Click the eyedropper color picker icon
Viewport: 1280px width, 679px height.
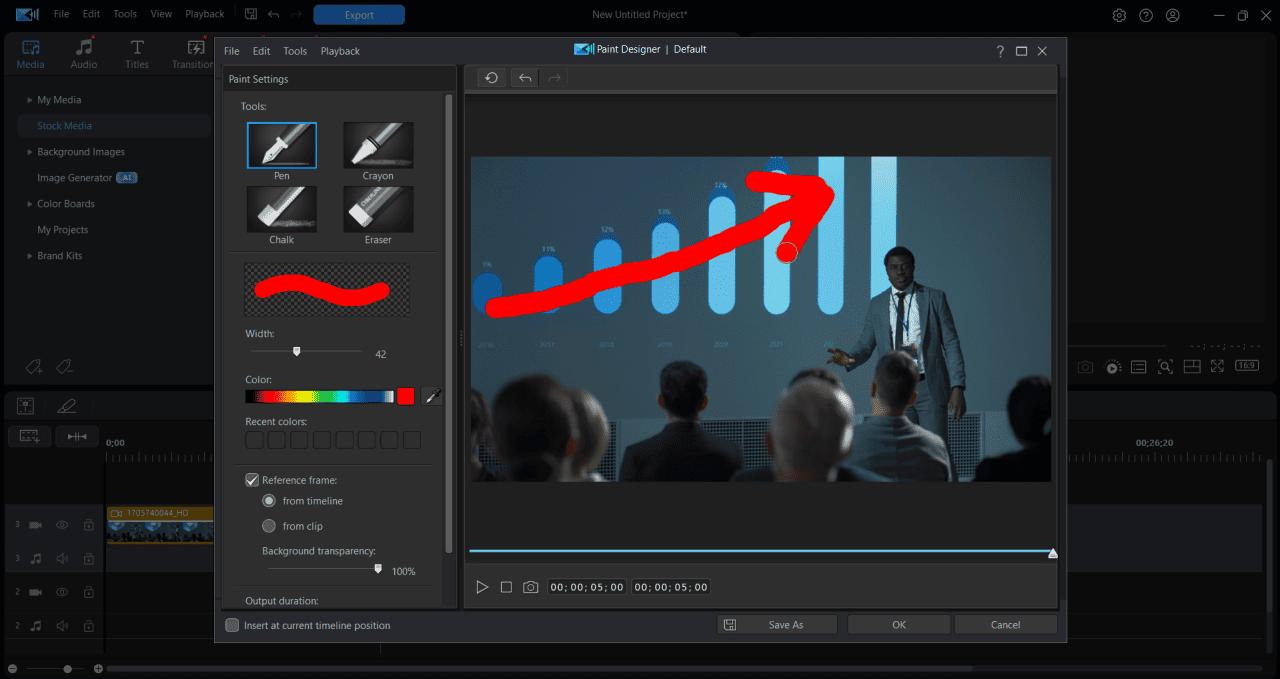(x=432, y=397)
